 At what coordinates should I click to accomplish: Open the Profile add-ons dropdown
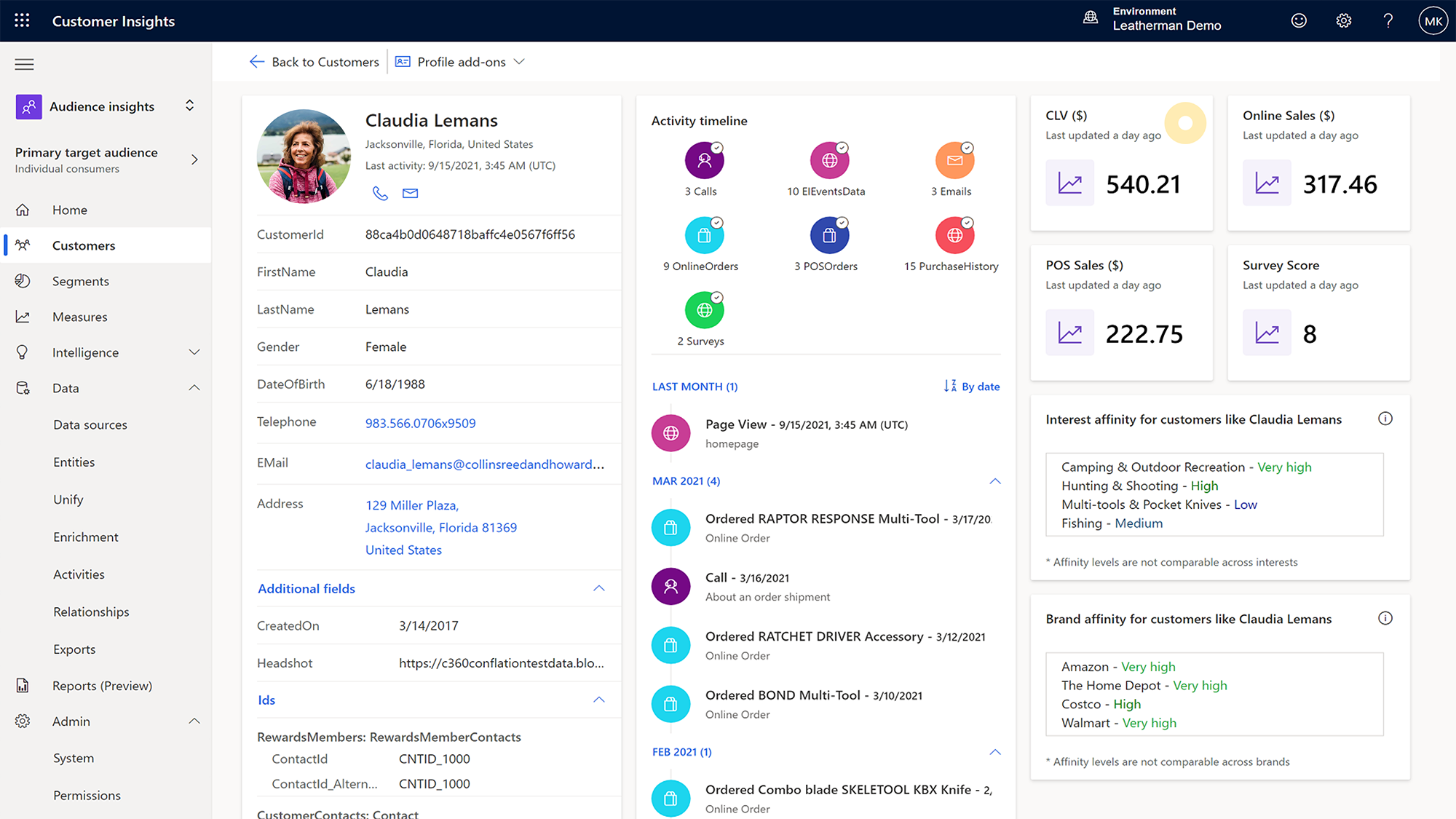point(461,62)
